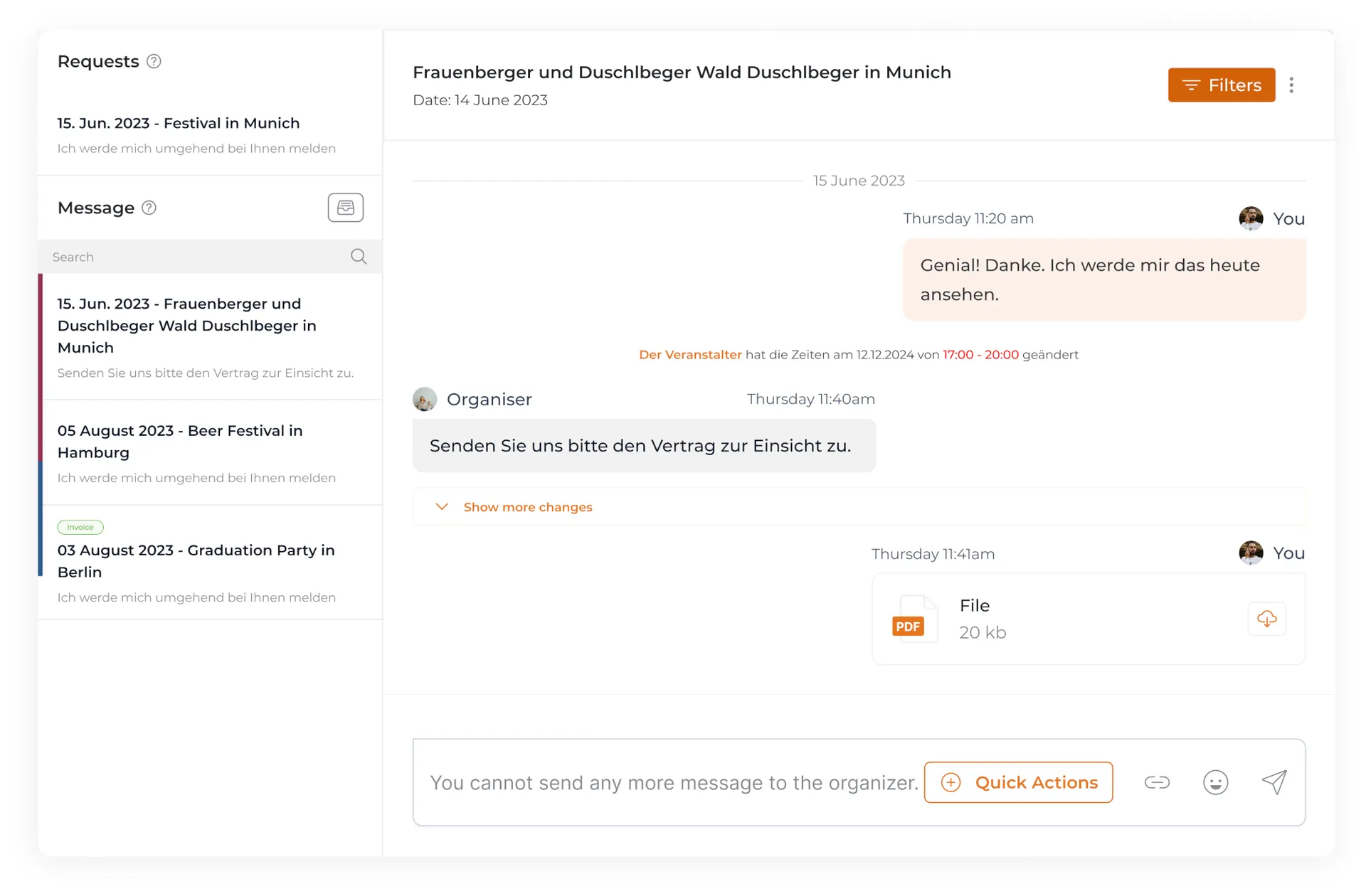Click the Organiser avatar
The height and width of the screenshot is (896, 1366).
(x=425, y=400)
